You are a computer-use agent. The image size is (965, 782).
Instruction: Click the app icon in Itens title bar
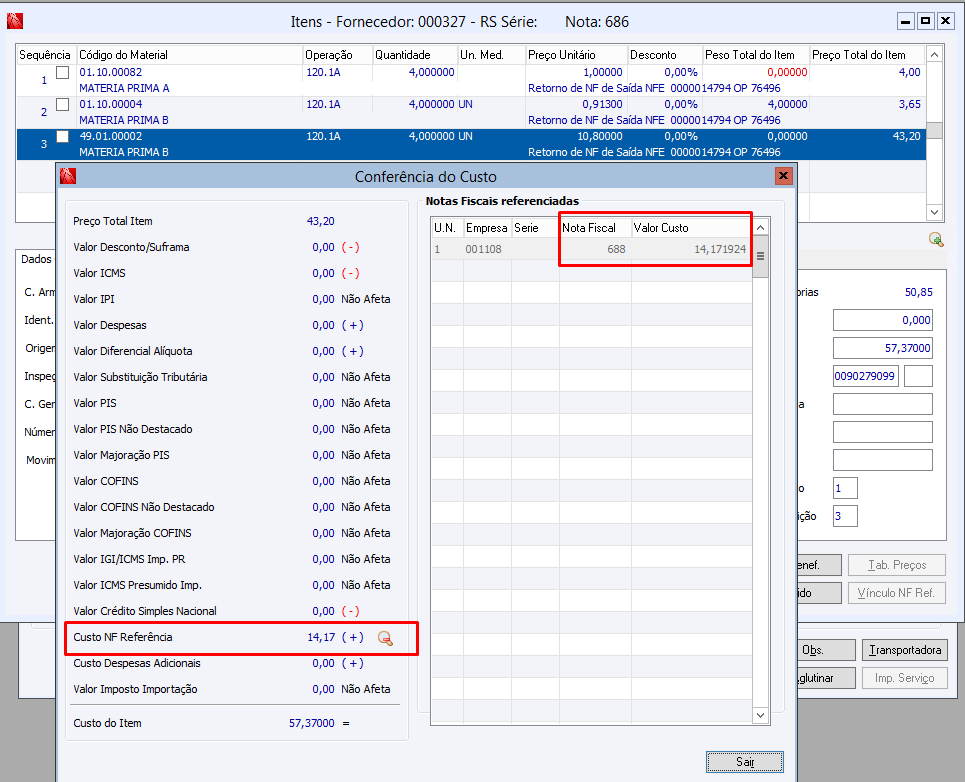[x=14, y=21]
